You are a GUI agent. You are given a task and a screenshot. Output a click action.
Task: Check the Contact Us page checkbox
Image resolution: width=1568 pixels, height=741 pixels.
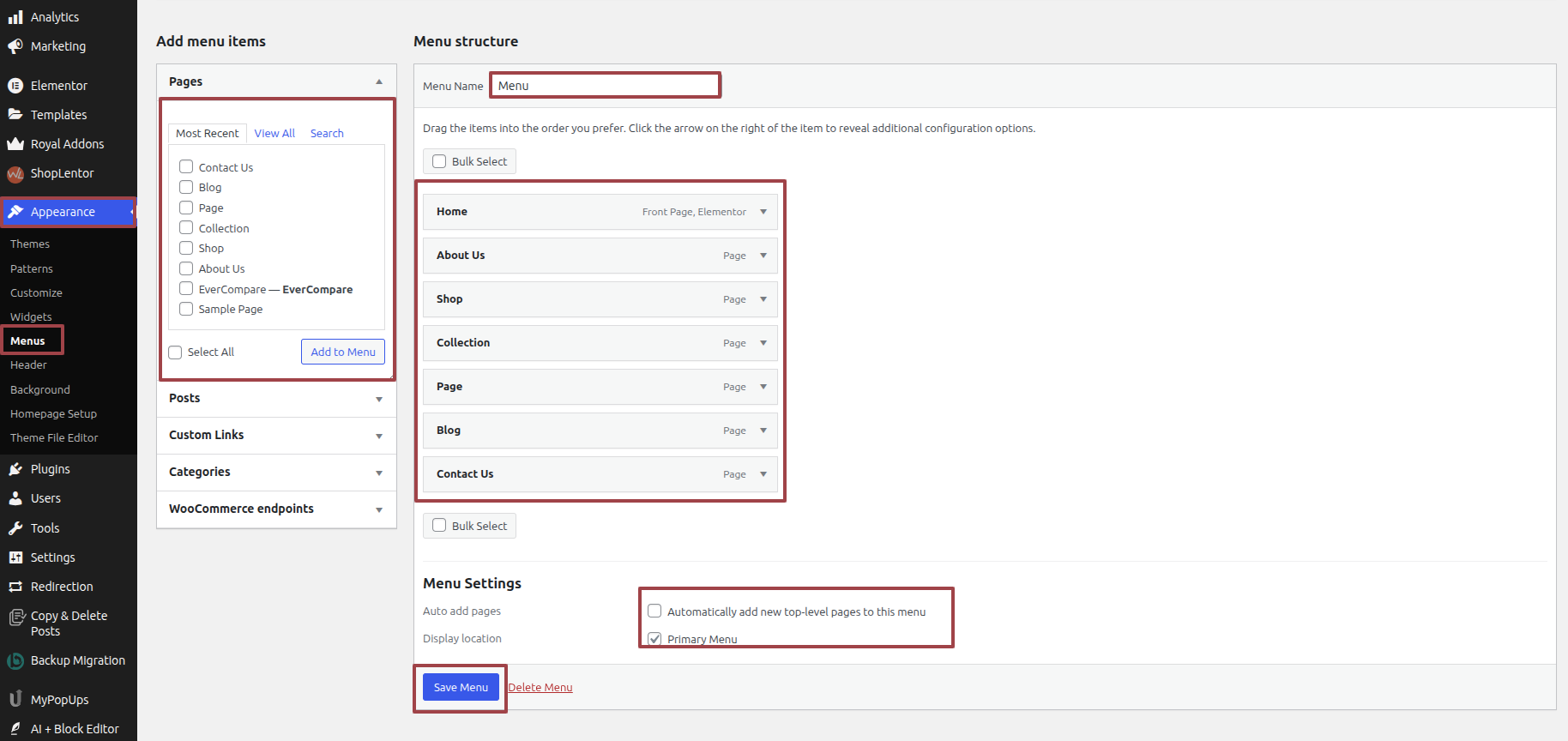coord(186,167)
